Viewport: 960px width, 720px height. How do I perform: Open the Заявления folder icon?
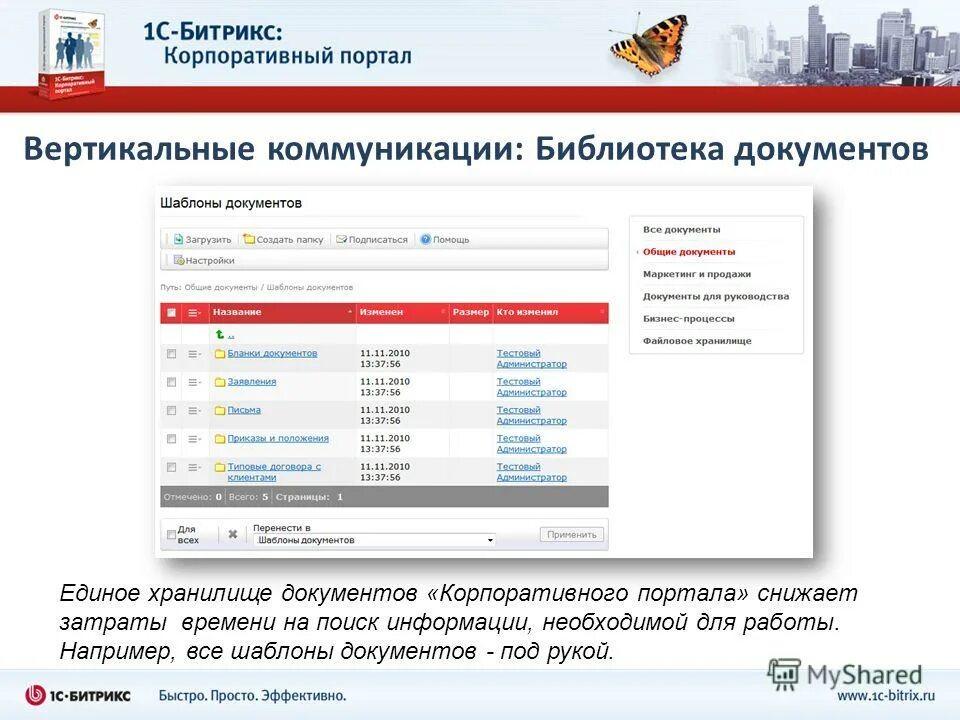pos(219,381)
